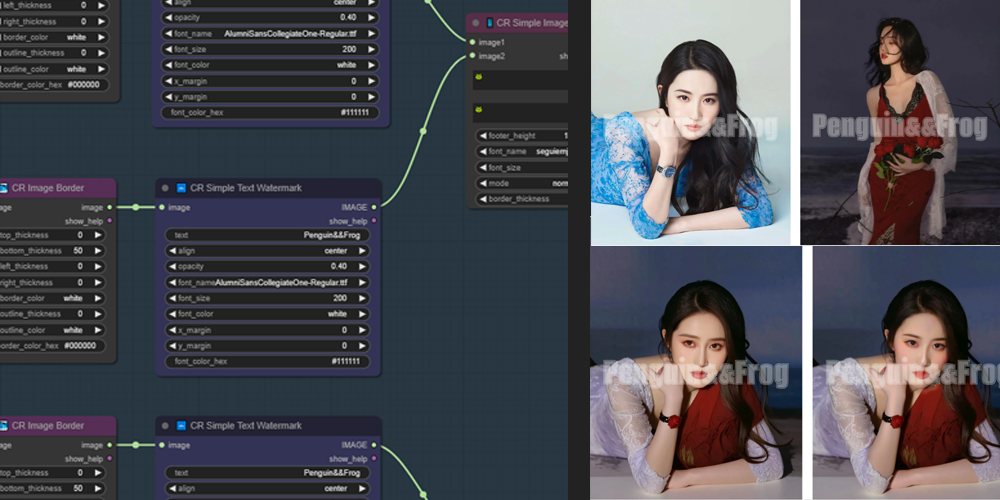
Task: Open font_color dropdown in the upper watermark node
Action: pyautogui.click(x=270, y=65)
